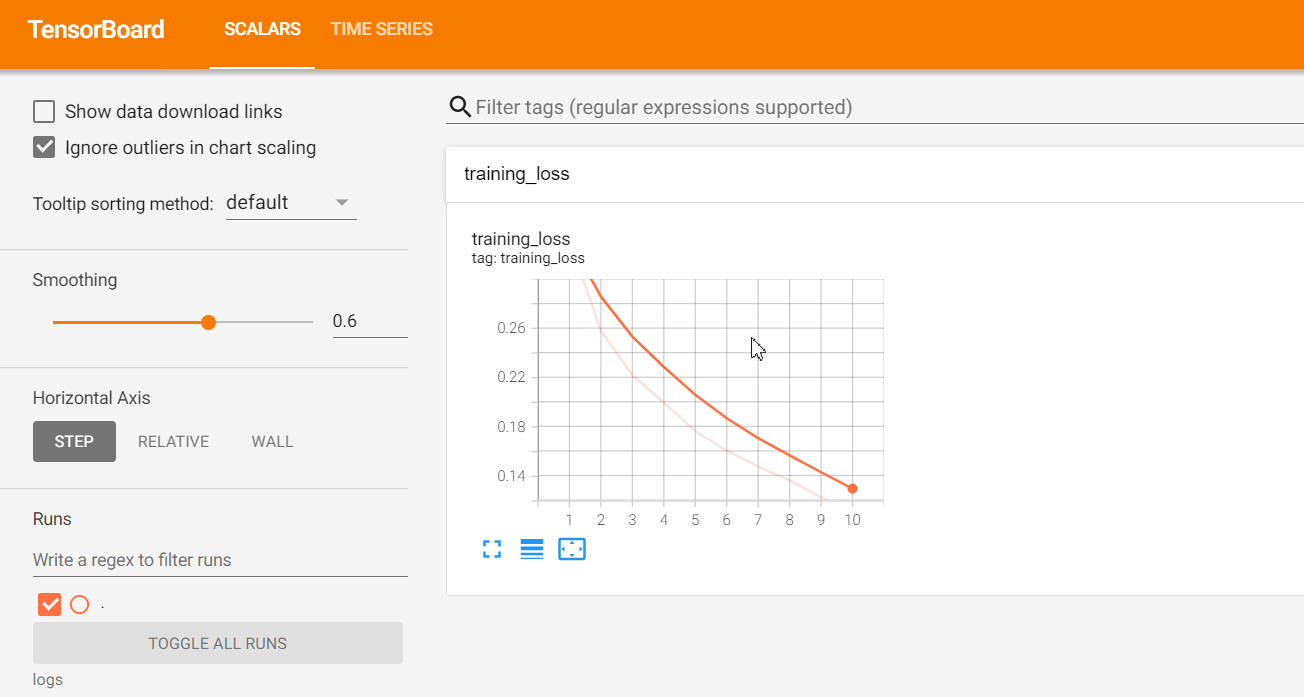Select the Scalars tab

262,30
